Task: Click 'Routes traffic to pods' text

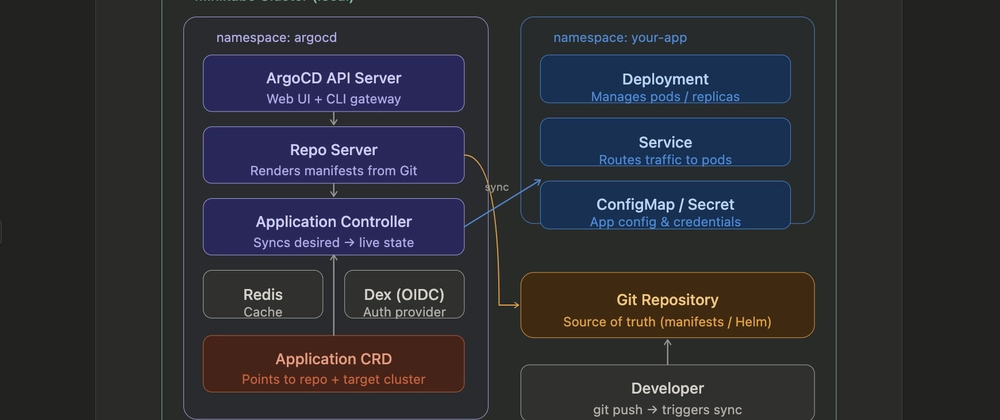Action: pos(665,159)
